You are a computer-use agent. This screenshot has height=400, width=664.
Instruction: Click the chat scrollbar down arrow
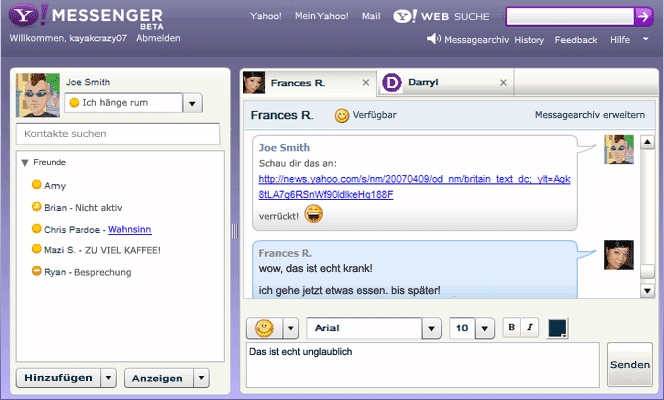pos(647,291)
